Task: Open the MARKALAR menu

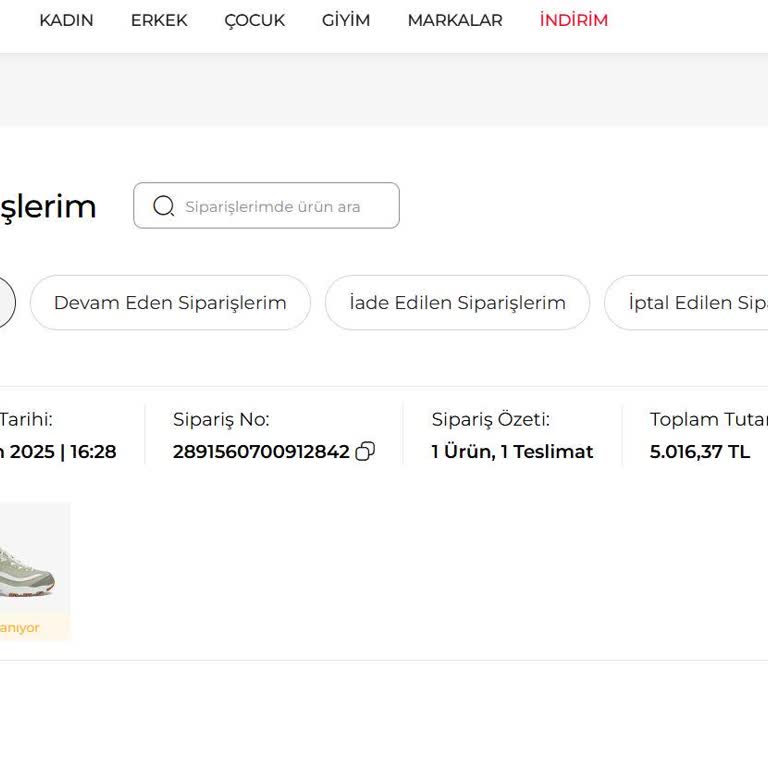Action: [455, 20]
